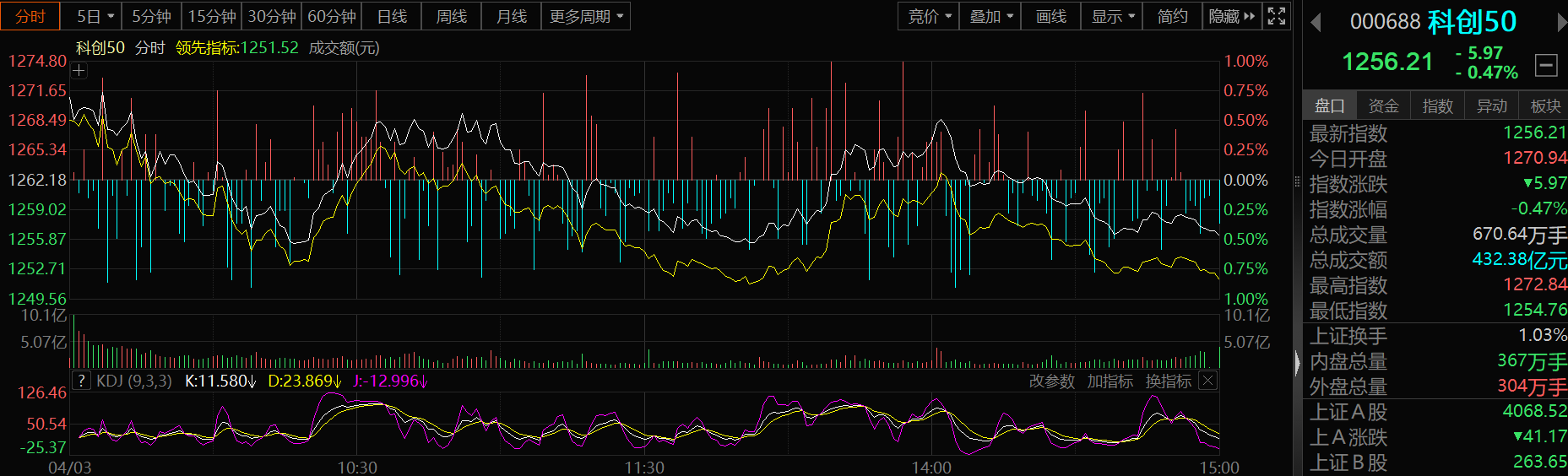
Task: Toggle 简约 simplified view mode
Action: pyautogui.click(x=1172, y=16)
